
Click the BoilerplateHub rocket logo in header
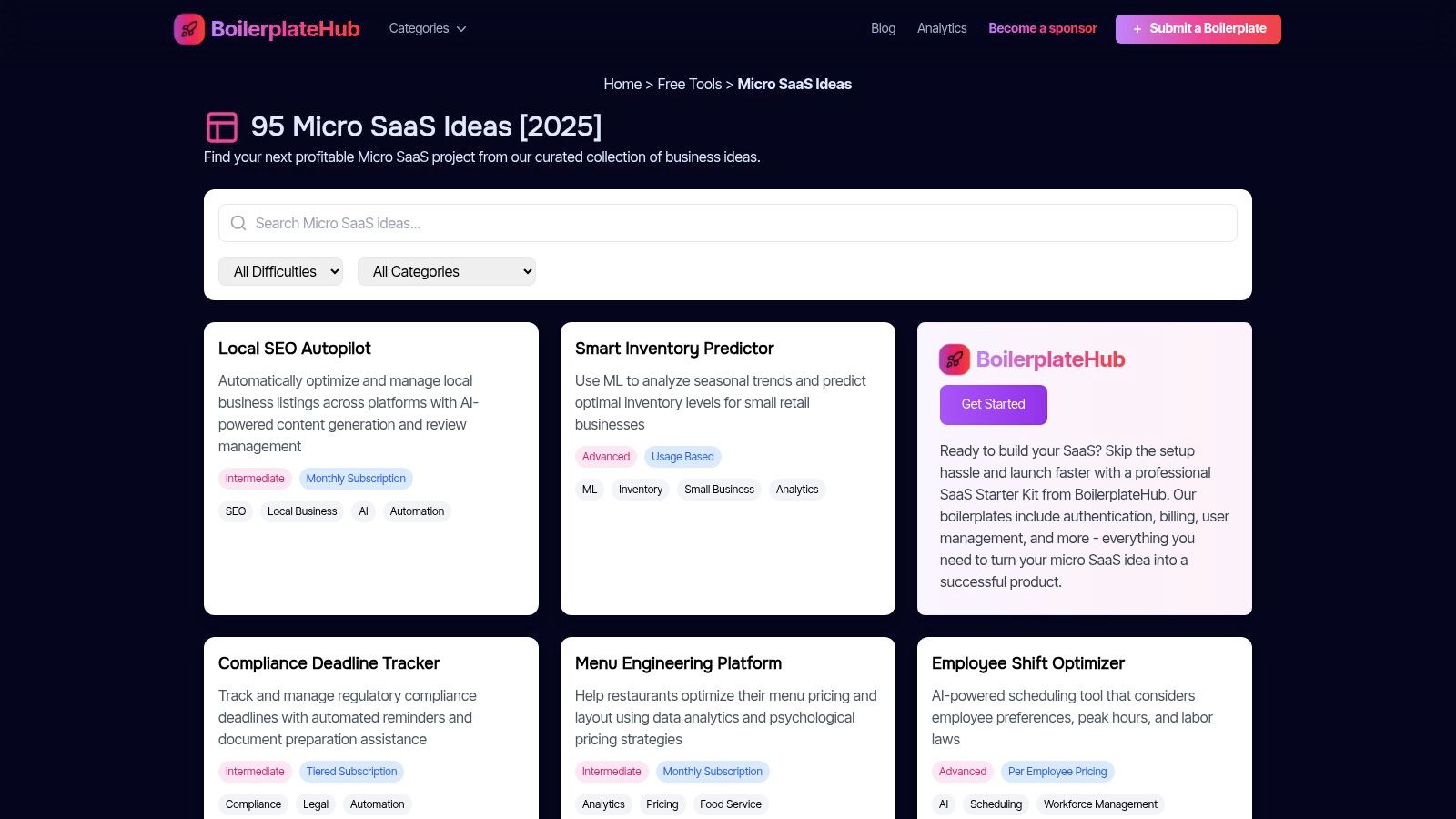(189, 29)
